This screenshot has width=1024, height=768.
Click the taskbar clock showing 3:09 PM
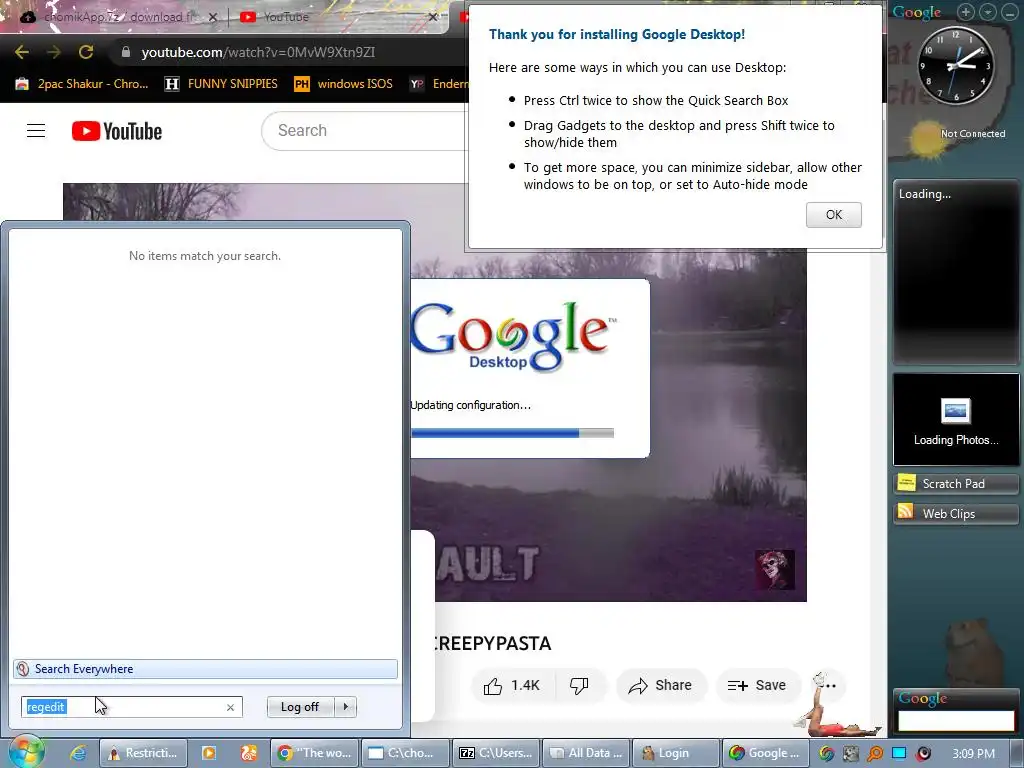coord(973,754)
